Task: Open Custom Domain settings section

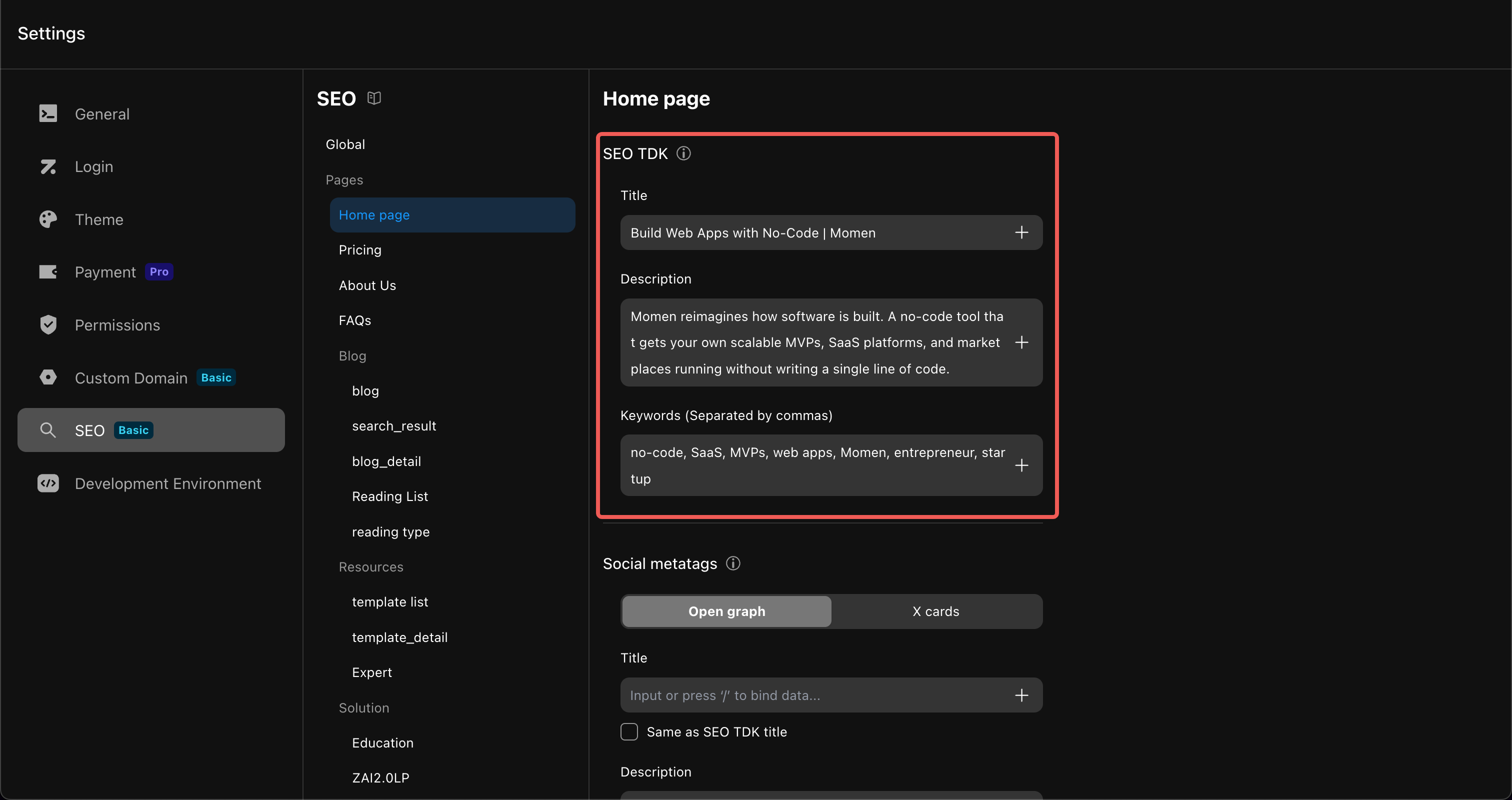Action: [151, 377]
